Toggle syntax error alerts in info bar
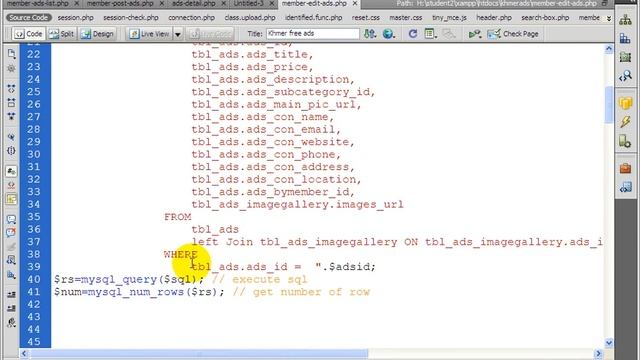 (x=11, y=199)
